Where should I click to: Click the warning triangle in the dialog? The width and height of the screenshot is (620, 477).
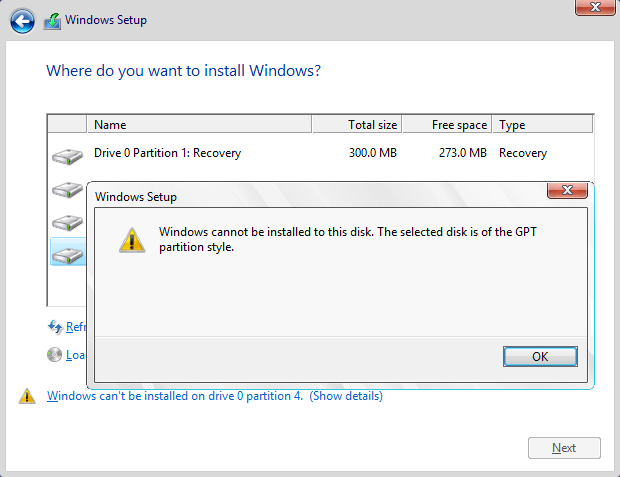(x=131, y=239)
